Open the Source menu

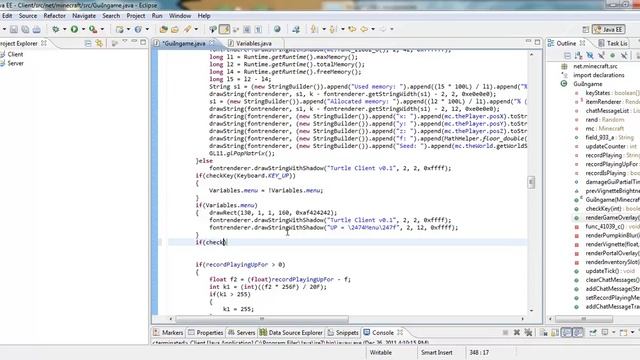28,16
